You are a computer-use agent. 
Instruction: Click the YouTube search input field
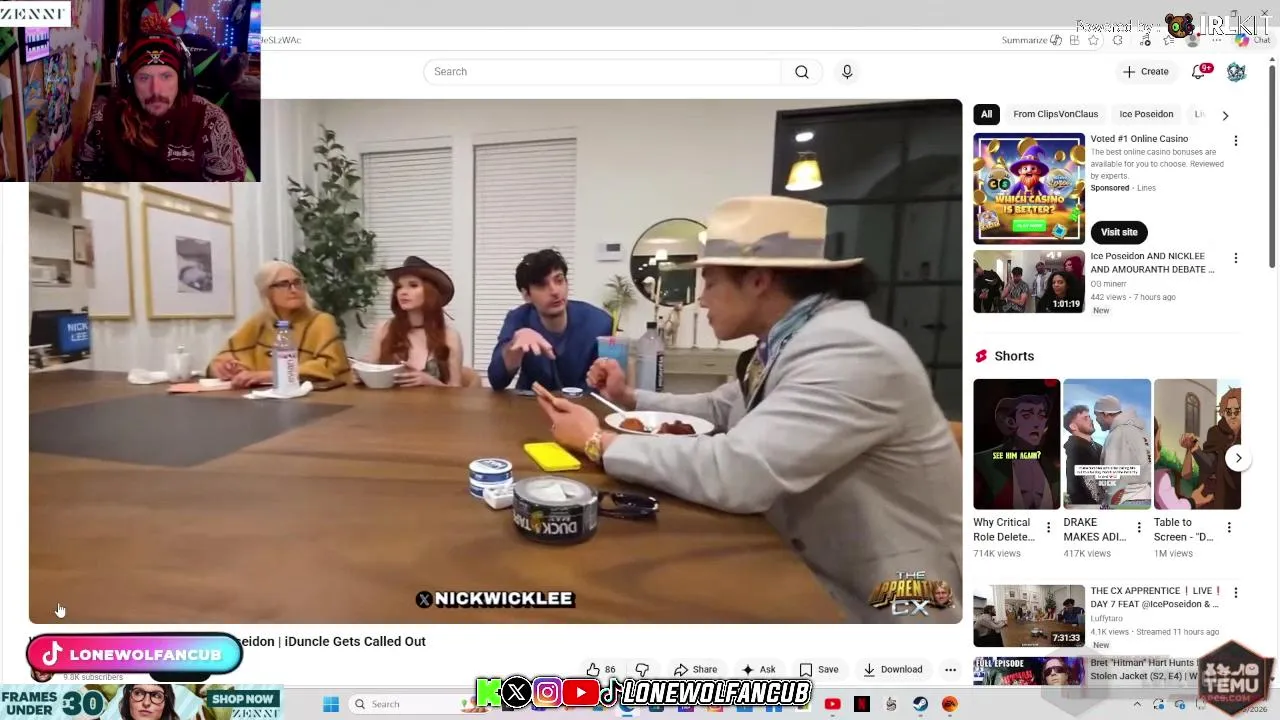(602, 72)
